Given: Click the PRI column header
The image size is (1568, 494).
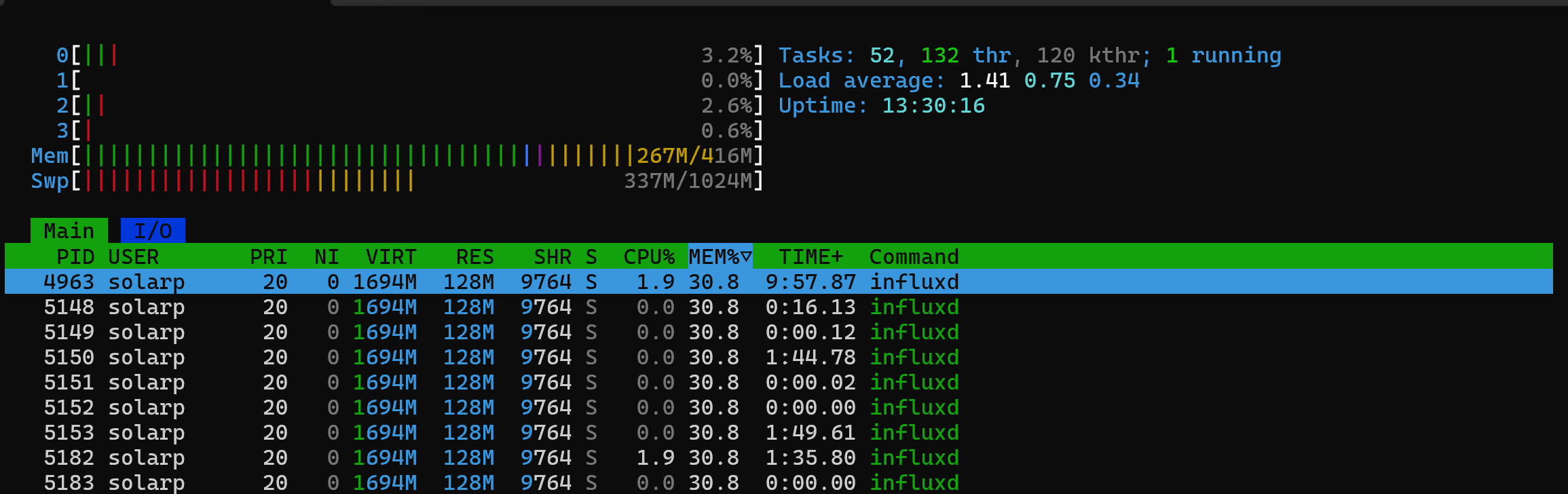Looking at the screenshot, I should (x=269, y=256).
